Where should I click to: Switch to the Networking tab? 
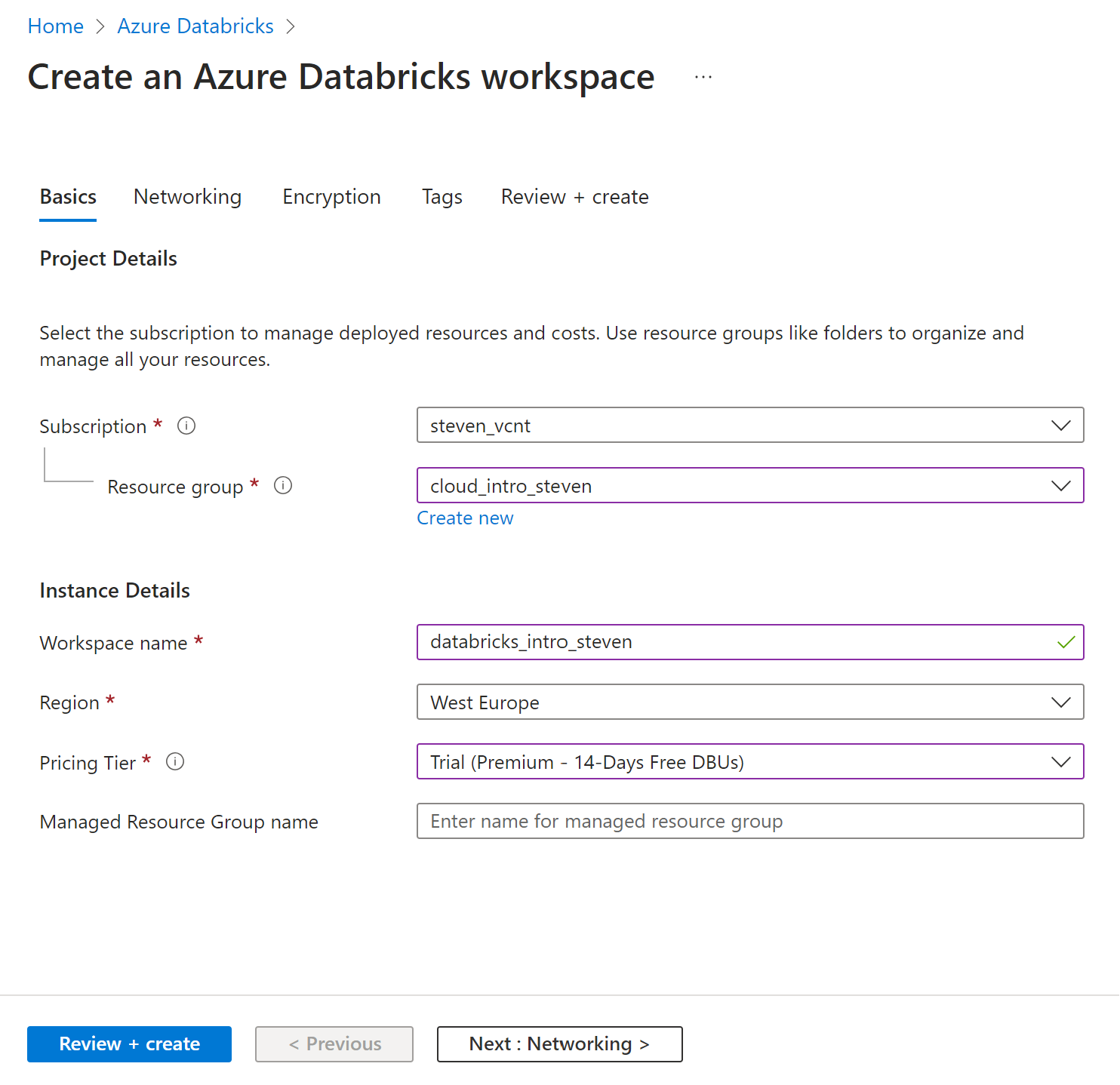click(x=187, y=197)
